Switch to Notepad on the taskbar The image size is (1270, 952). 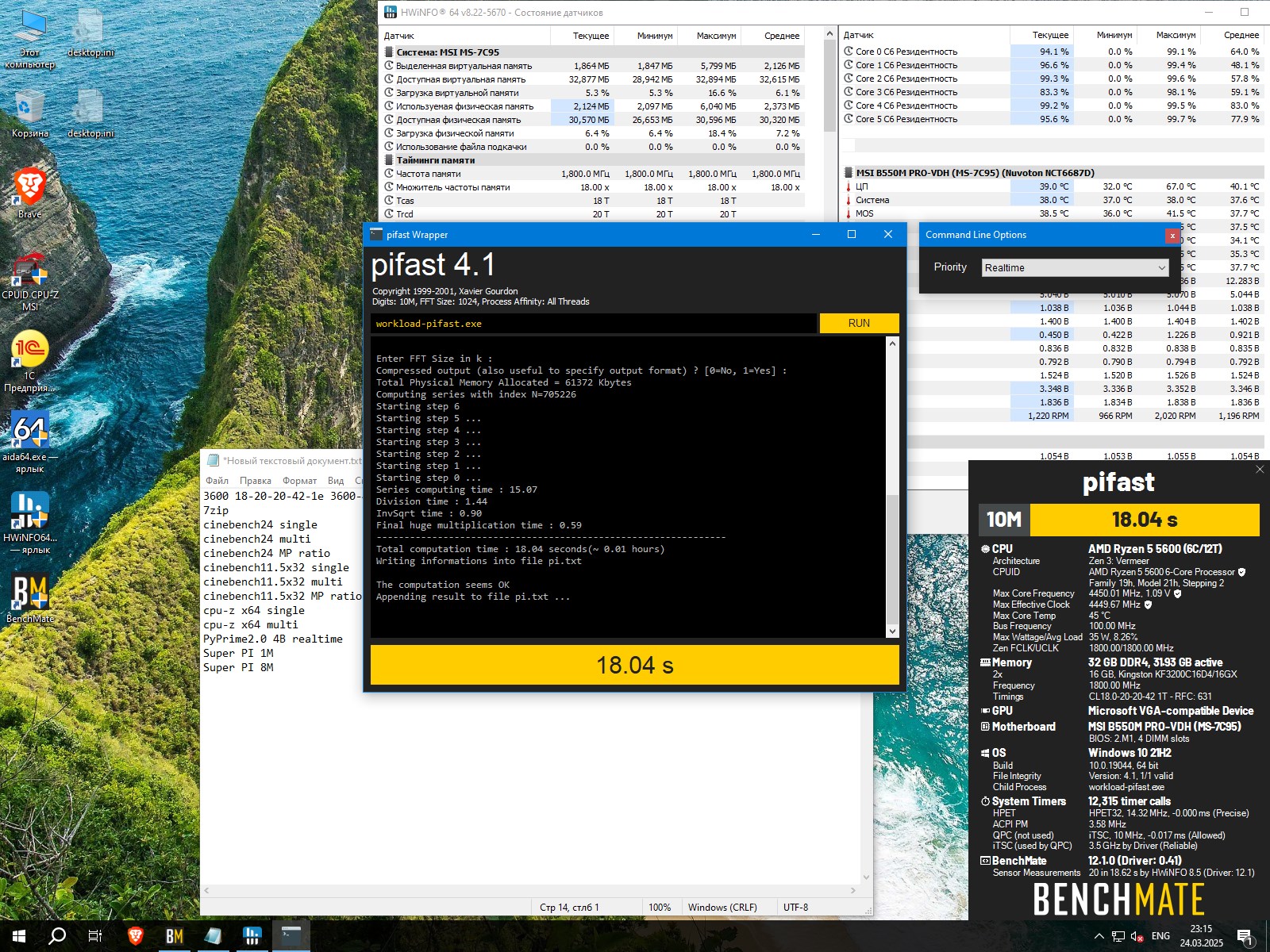pyautogui.click(x=213, y=936)
